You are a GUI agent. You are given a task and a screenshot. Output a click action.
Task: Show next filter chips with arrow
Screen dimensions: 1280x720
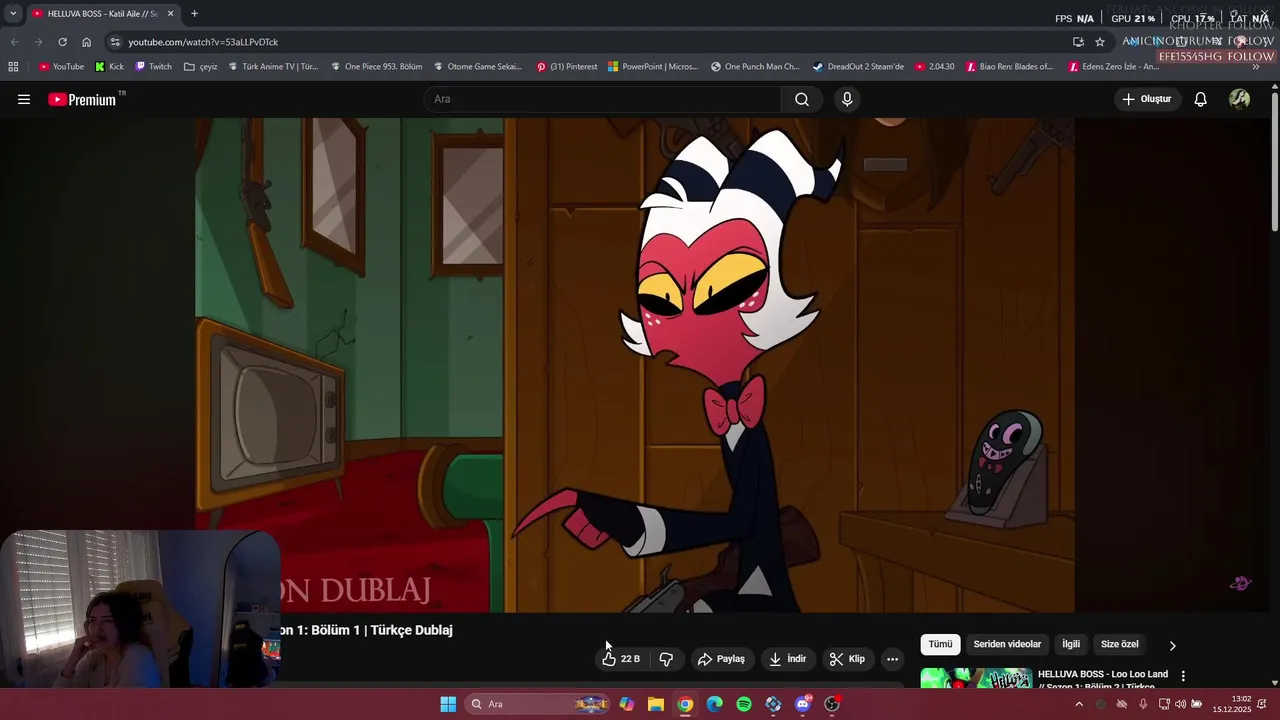(x=1172, y=645)
